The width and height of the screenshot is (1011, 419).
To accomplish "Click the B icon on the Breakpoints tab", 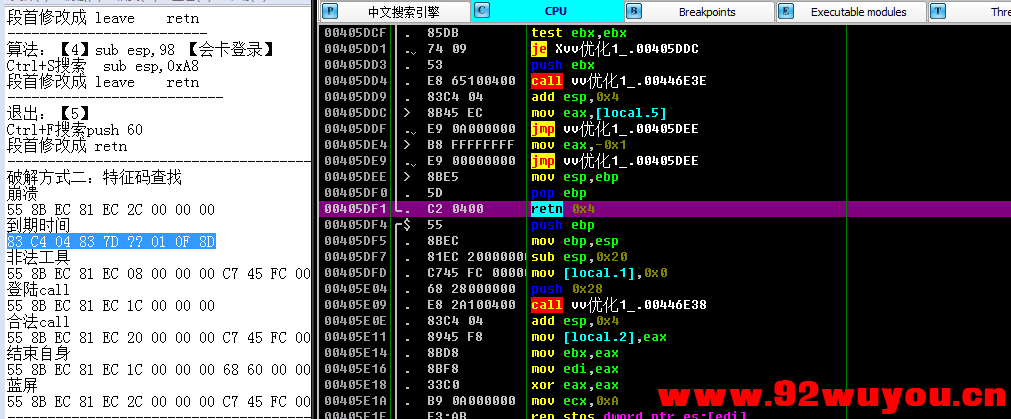I will (x=634, y=11).
